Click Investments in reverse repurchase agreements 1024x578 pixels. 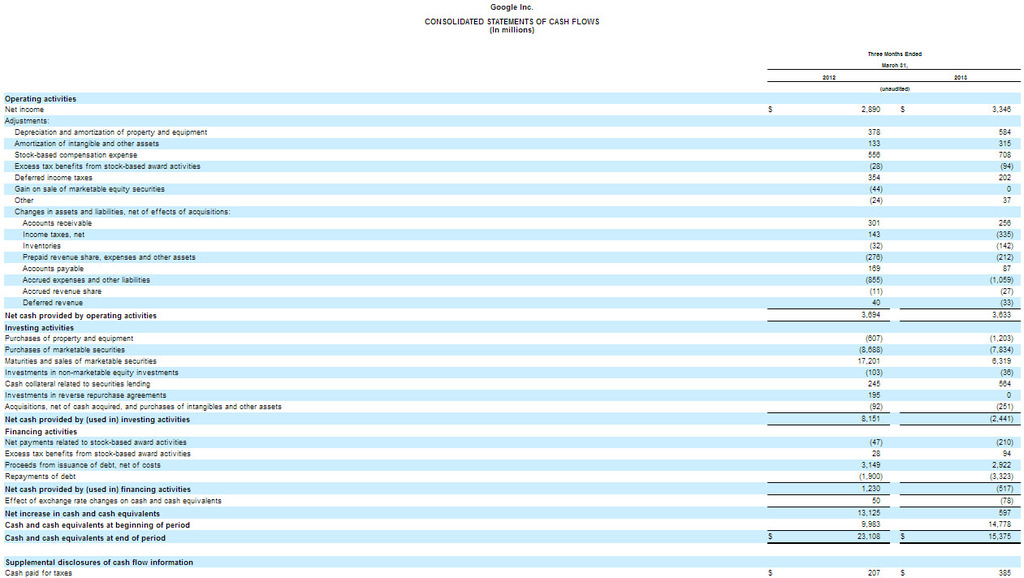click(86, 396)
